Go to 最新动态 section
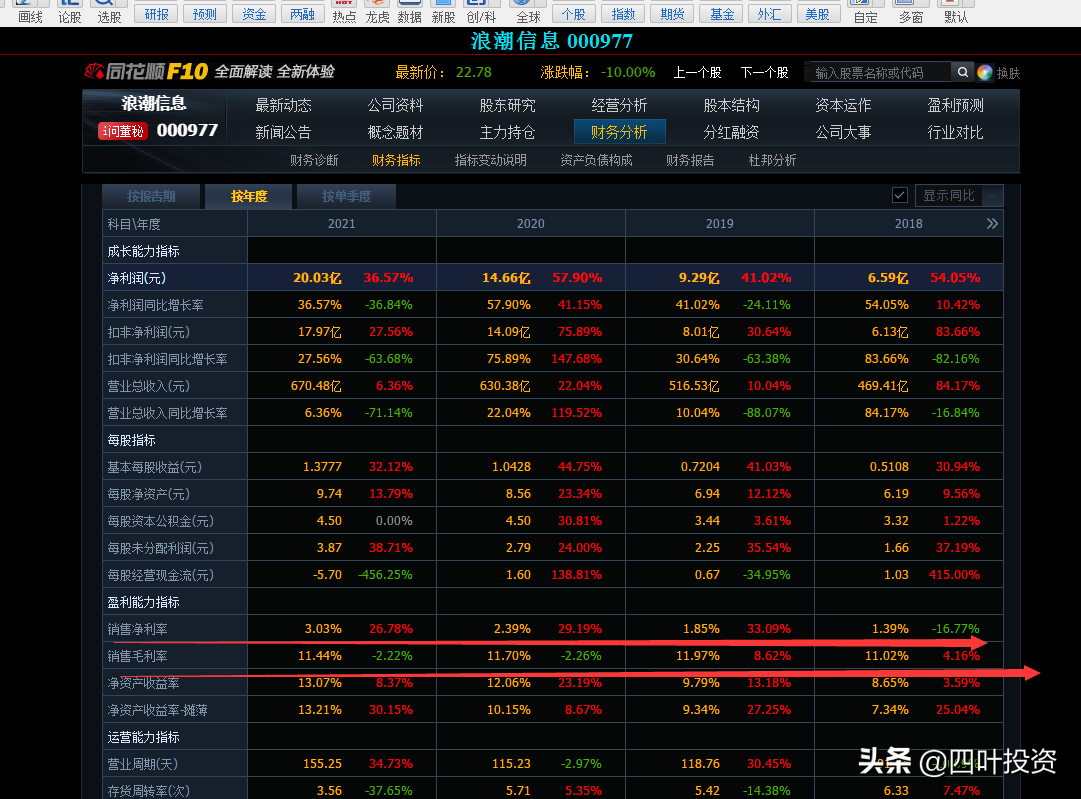The height and width of the screenshot is (799, 1081). pos(283,105)
